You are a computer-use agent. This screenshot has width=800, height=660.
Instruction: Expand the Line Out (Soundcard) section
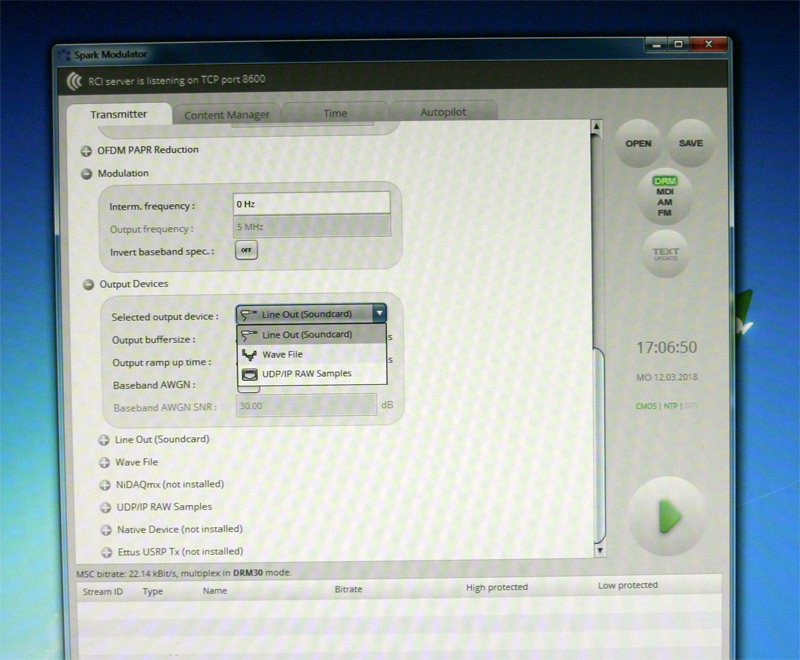pyautogui.click(x=105, y=440)
